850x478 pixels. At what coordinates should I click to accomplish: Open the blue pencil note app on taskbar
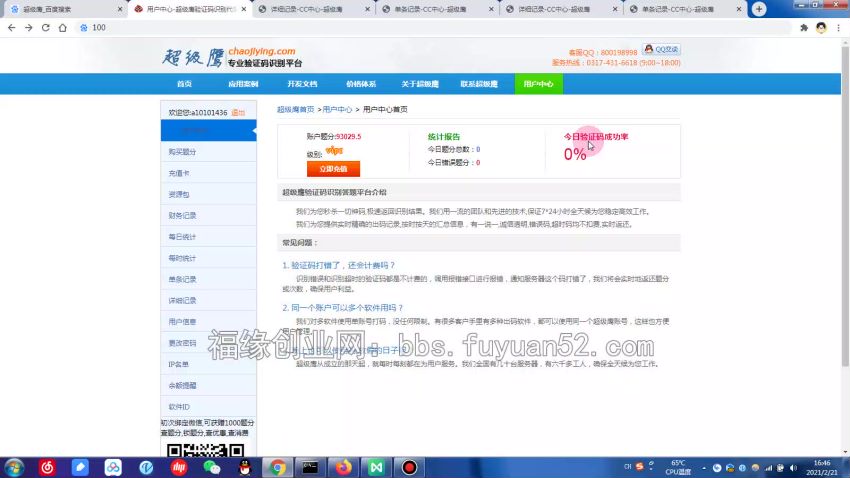click(80, 467)
